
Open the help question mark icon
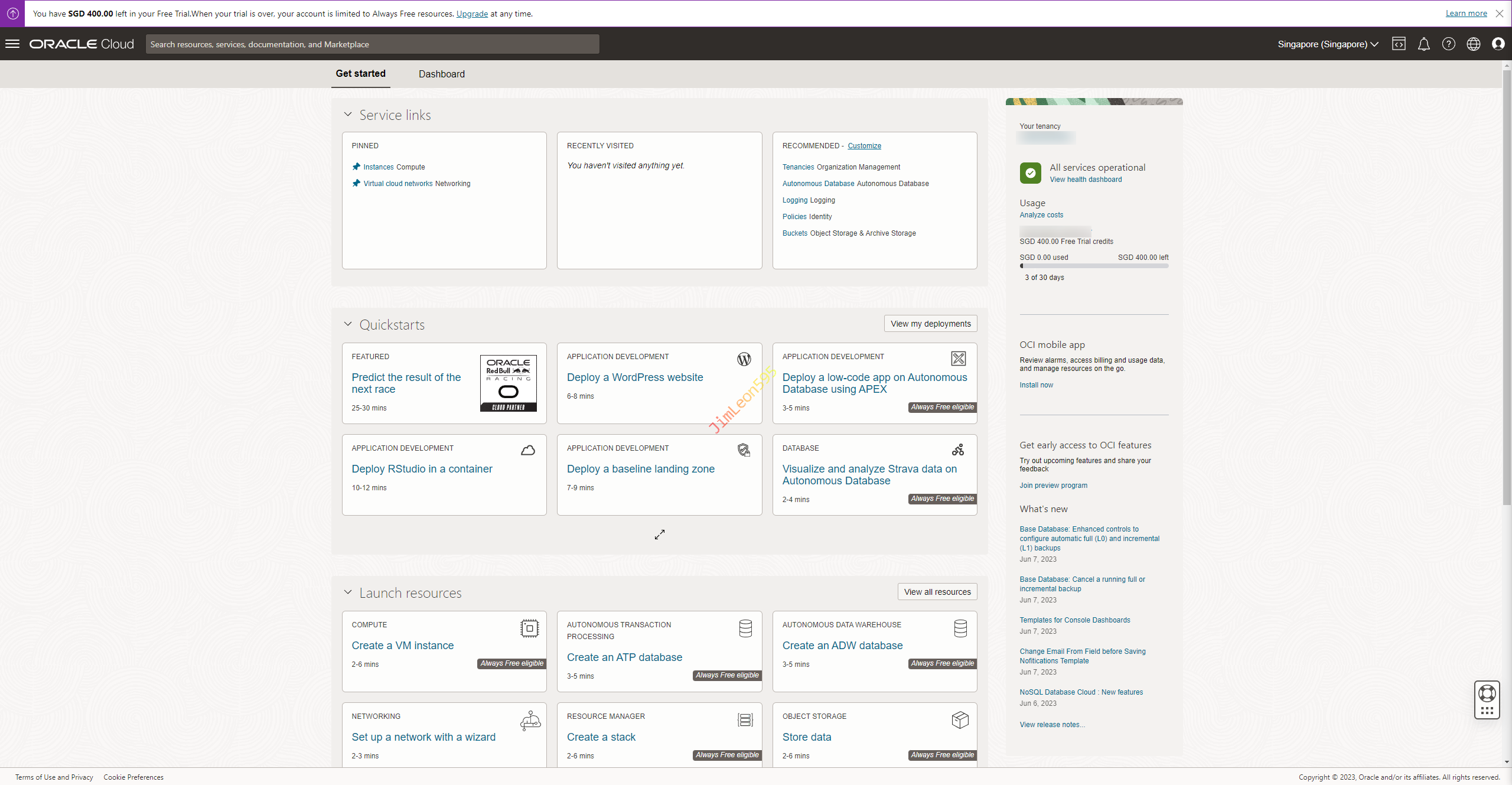point(1448,44)
